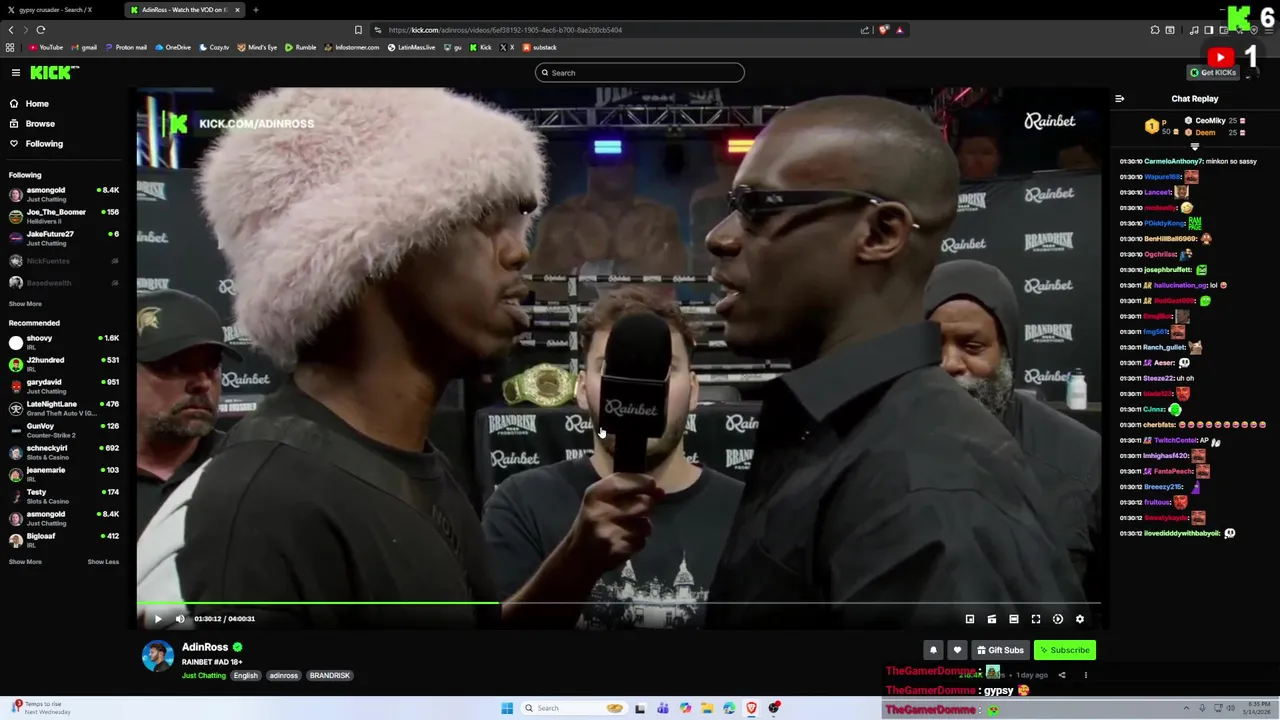Open the Windows Start menu
Screen dimensions: 1280x720
click(x=507, y=708)
